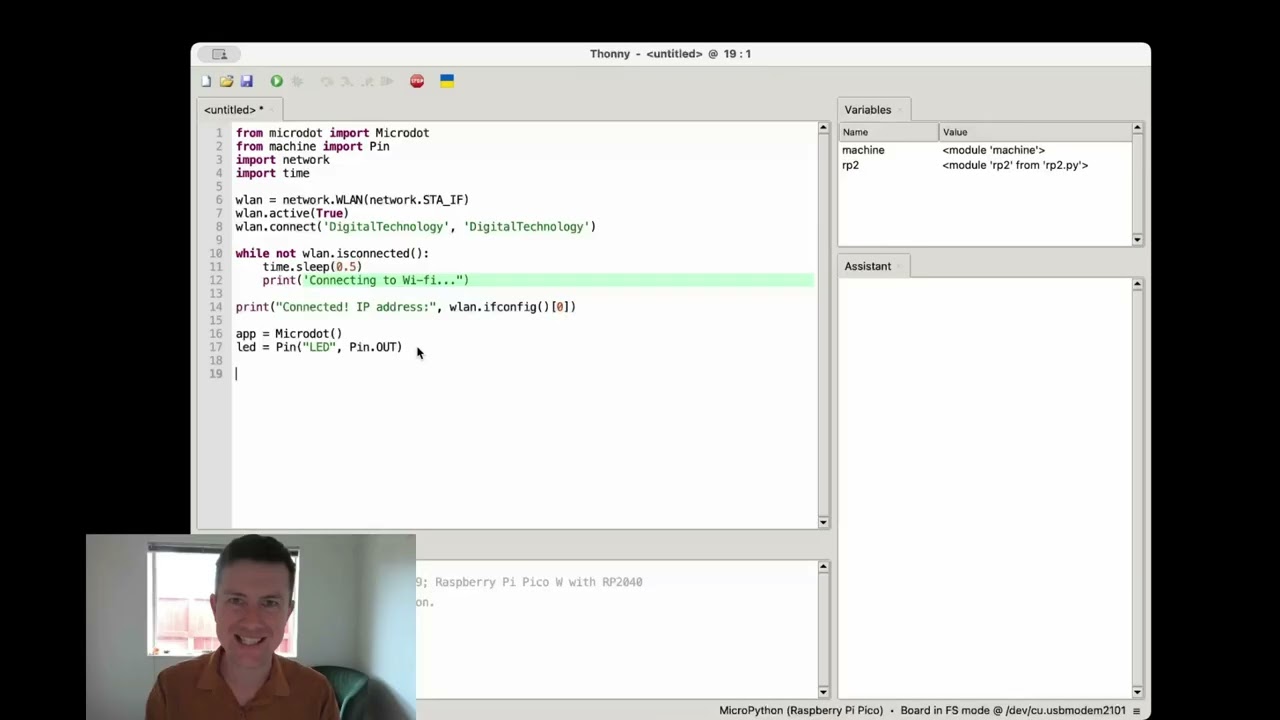Click the Assistant panel scroll down arrow
This screenshot has width=1280, height=720.
point(1137,692)
